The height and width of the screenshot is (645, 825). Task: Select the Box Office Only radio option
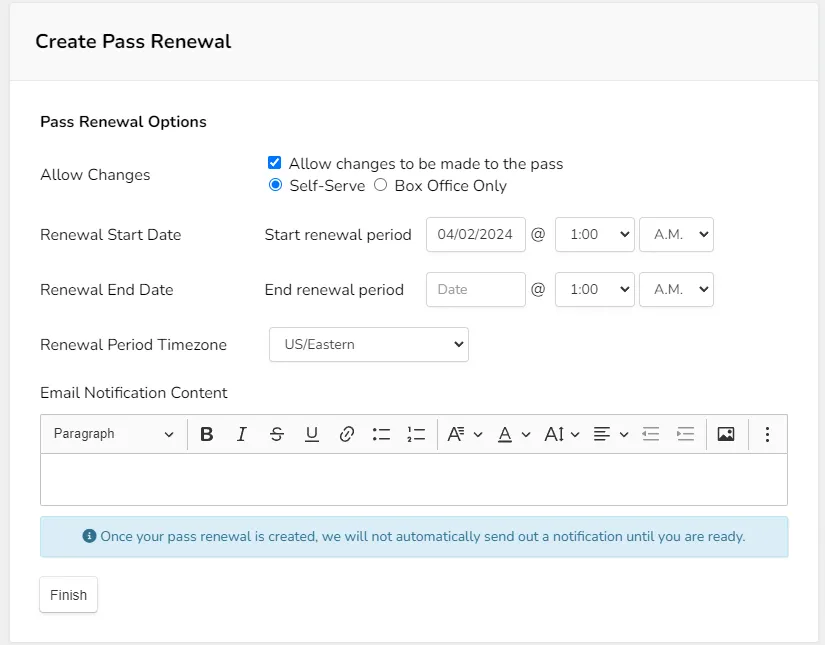(x=380, y=185)
